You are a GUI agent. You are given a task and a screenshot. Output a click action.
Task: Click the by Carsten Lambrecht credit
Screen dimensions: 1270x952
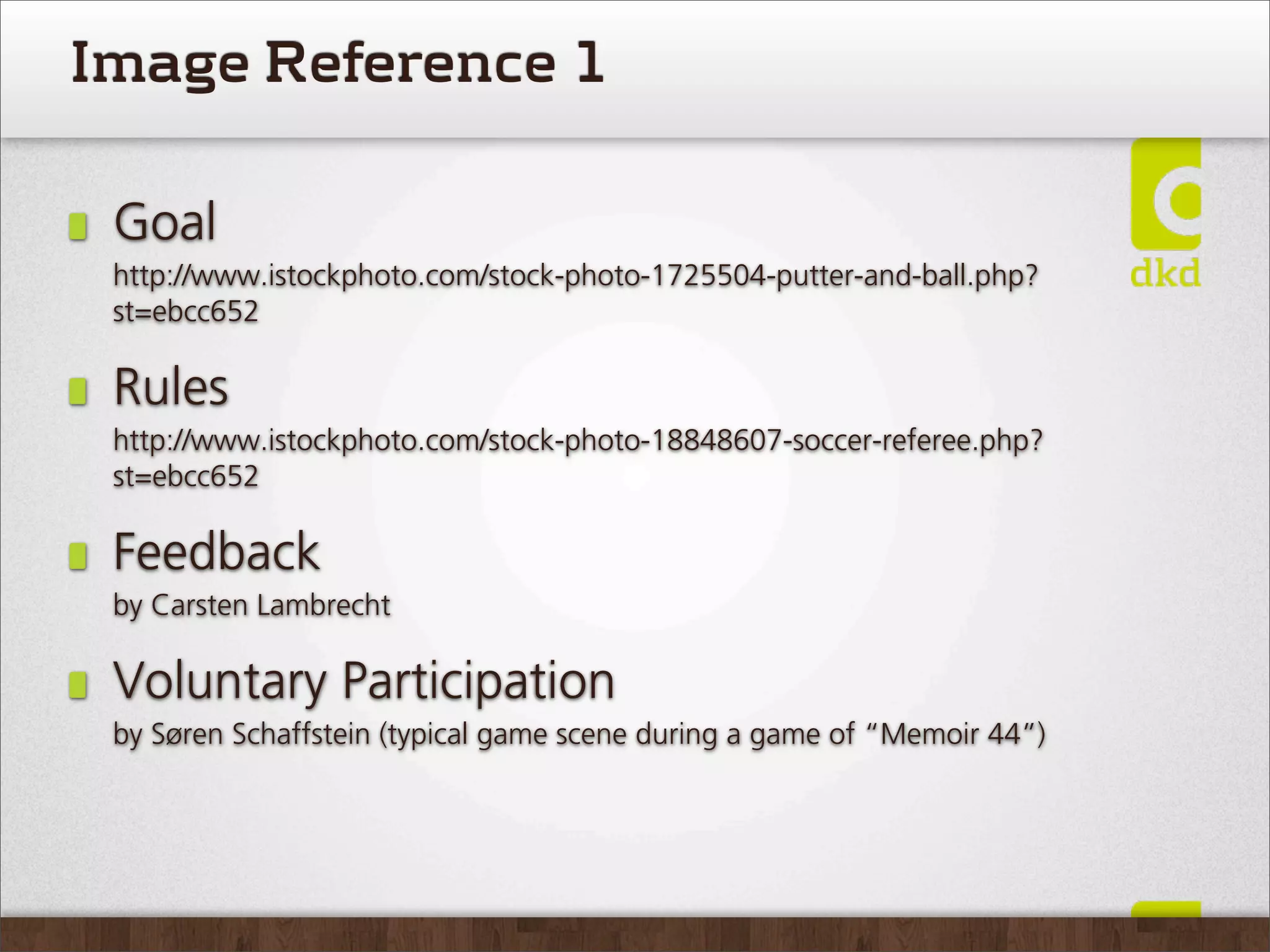point(251,606)
